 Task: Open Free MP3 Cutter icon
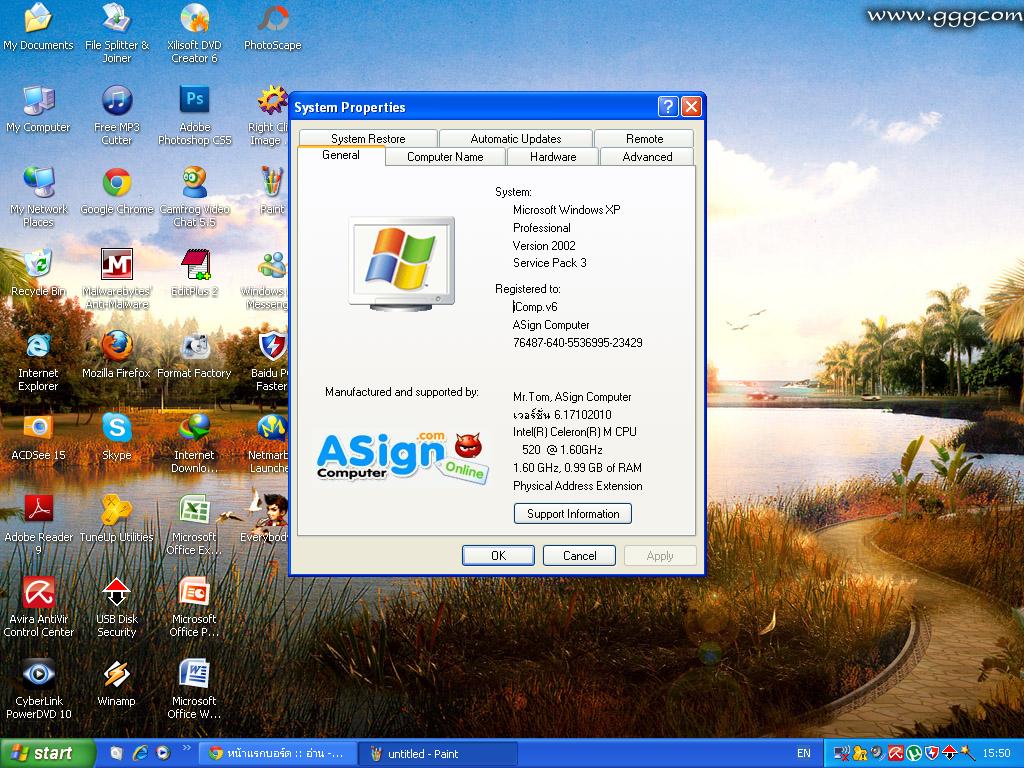tap(116, 116)
